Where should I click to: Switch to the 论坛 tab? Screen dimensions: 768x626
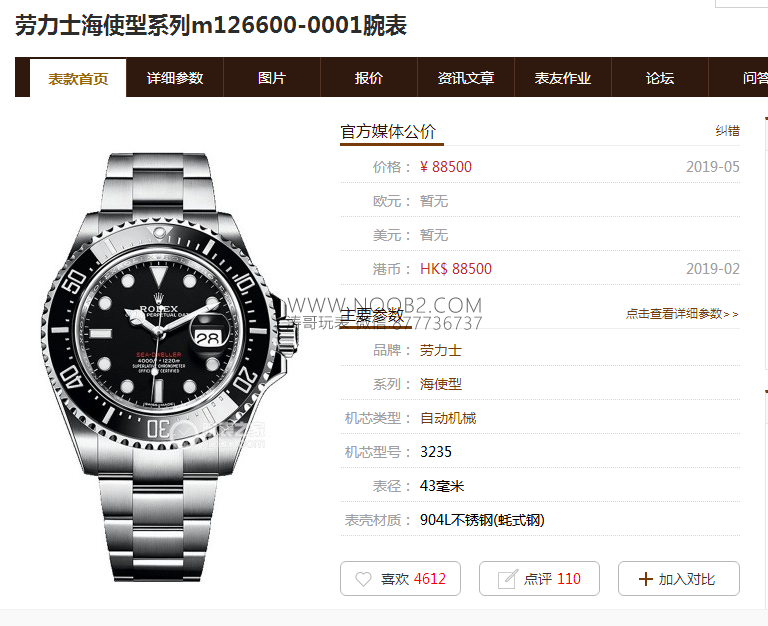[x=660, y=77]
